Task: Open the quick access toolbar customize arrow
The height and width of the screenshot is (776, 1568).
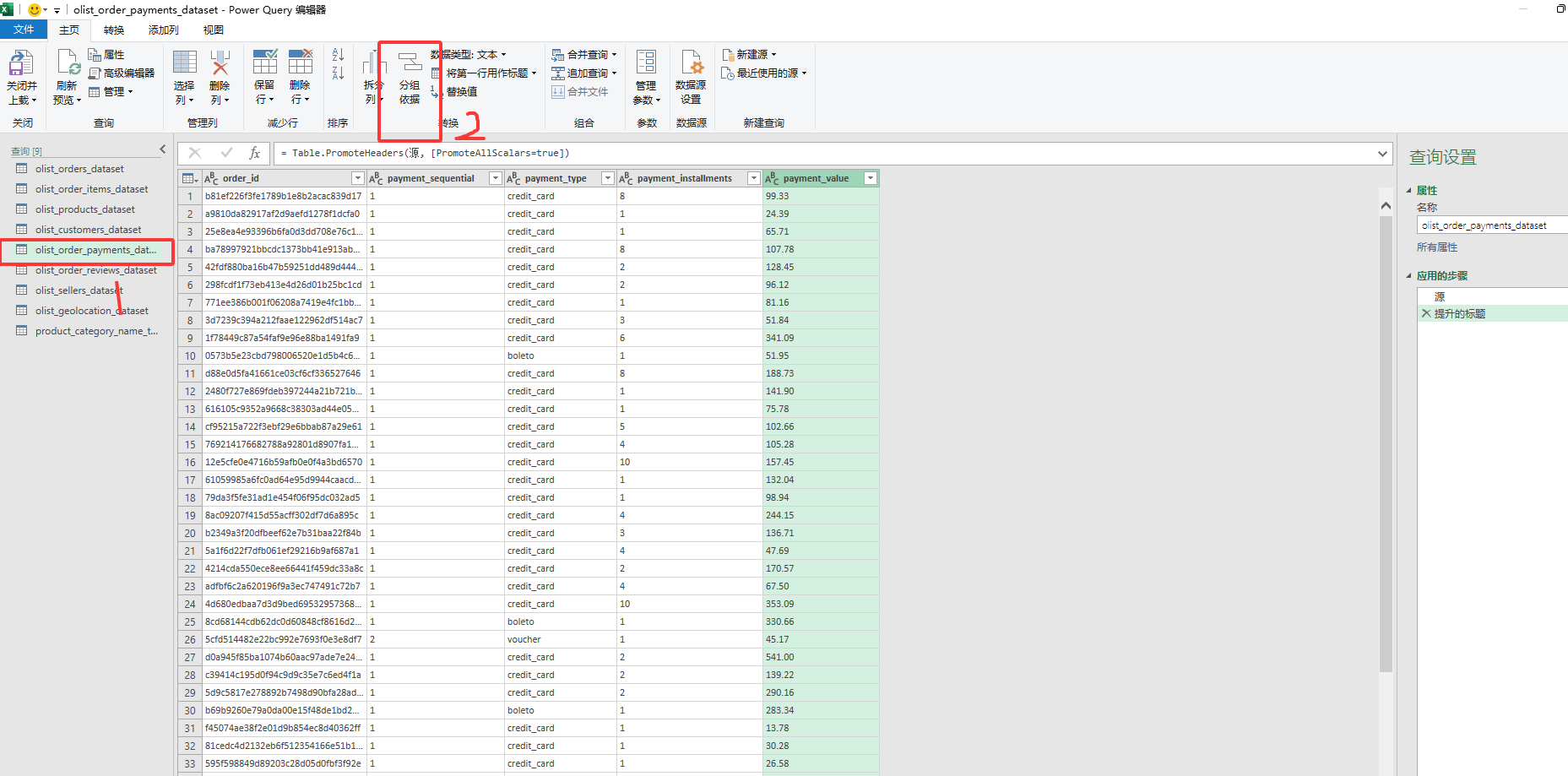Action: pos(57,10)
